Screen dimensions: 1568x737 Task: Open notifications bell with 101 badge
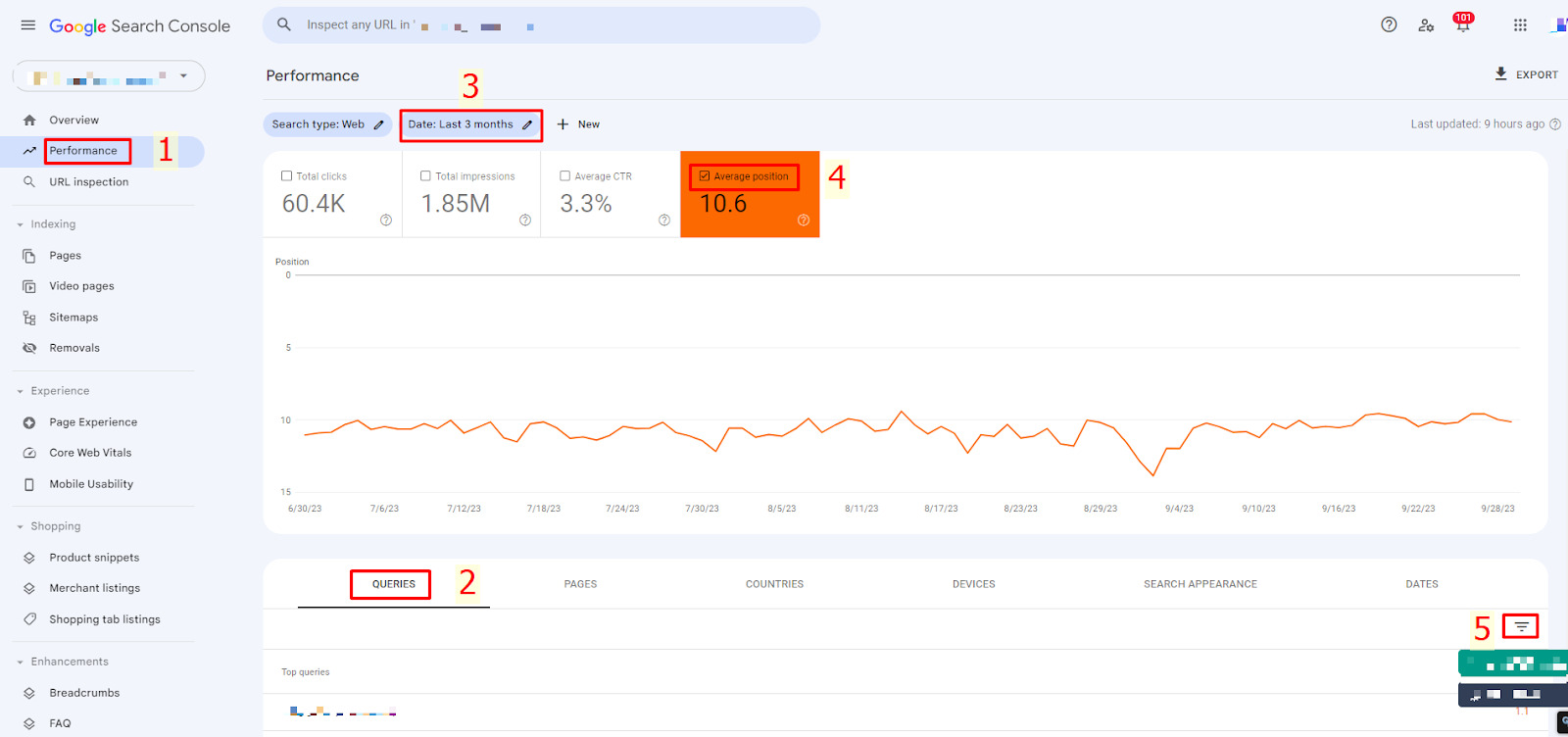[1462, 25]
